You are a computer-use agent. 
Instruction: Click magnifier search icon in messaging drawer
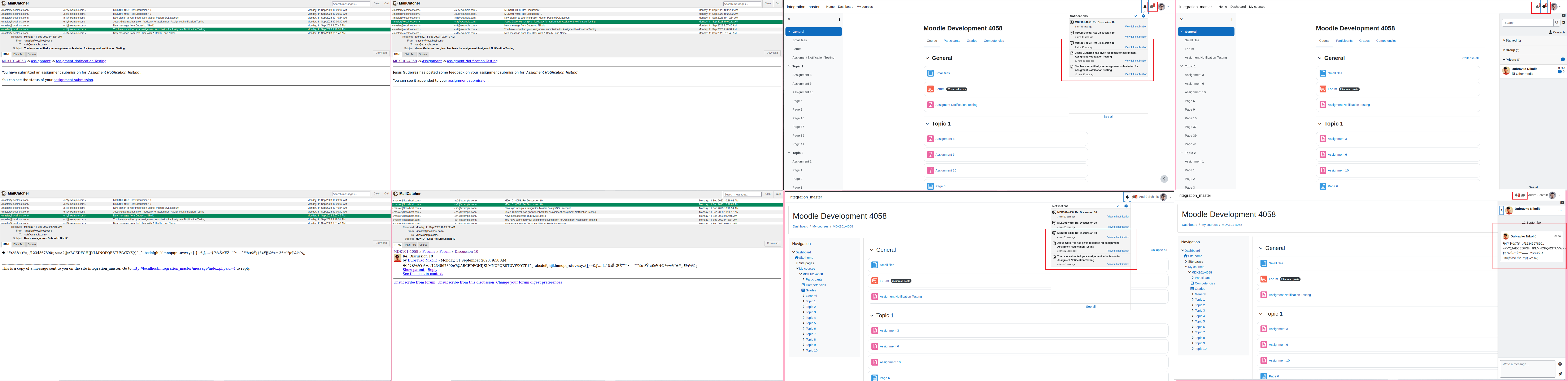tap(1557, 23)
